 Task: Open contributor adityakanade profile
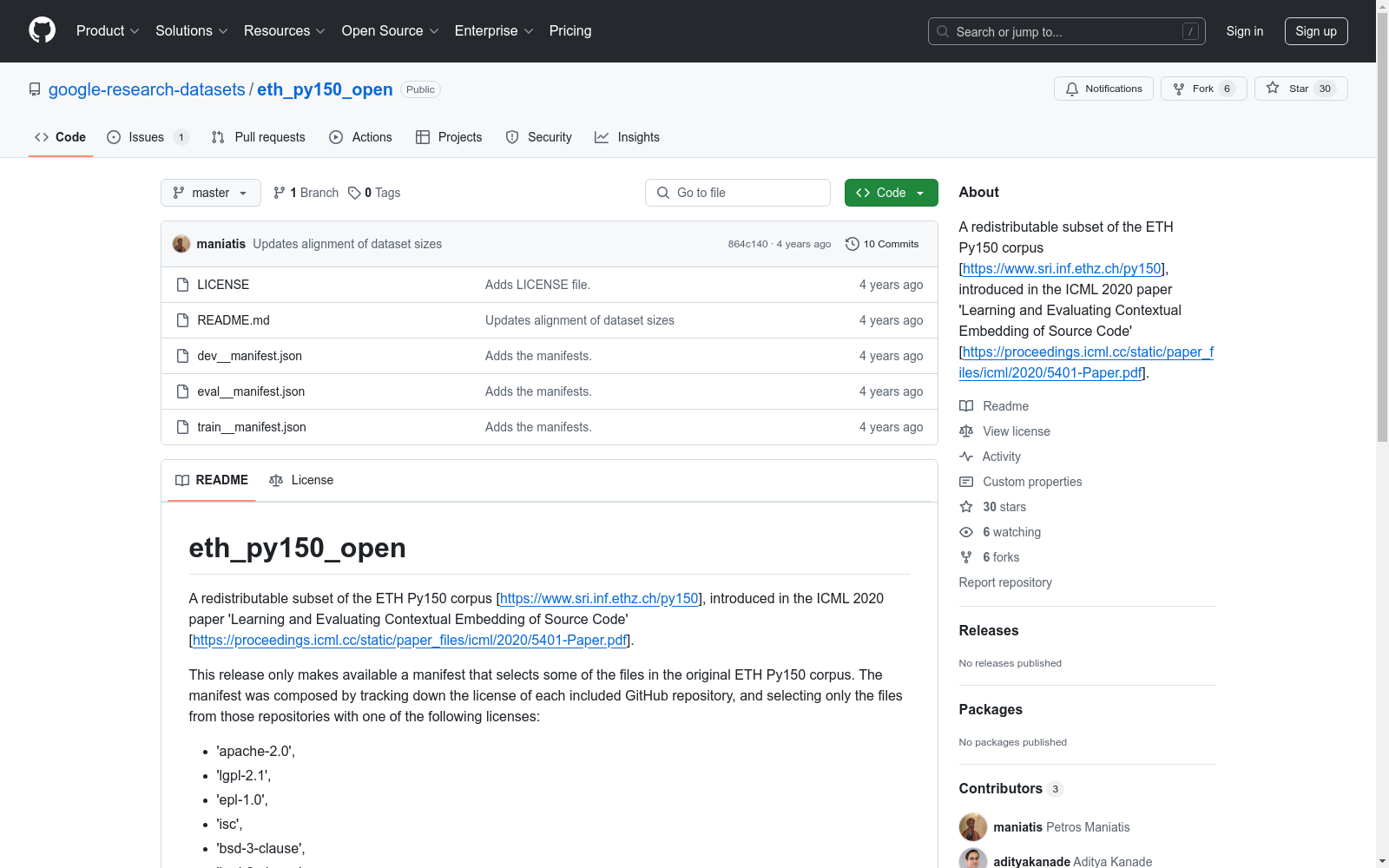point(1073,861)
